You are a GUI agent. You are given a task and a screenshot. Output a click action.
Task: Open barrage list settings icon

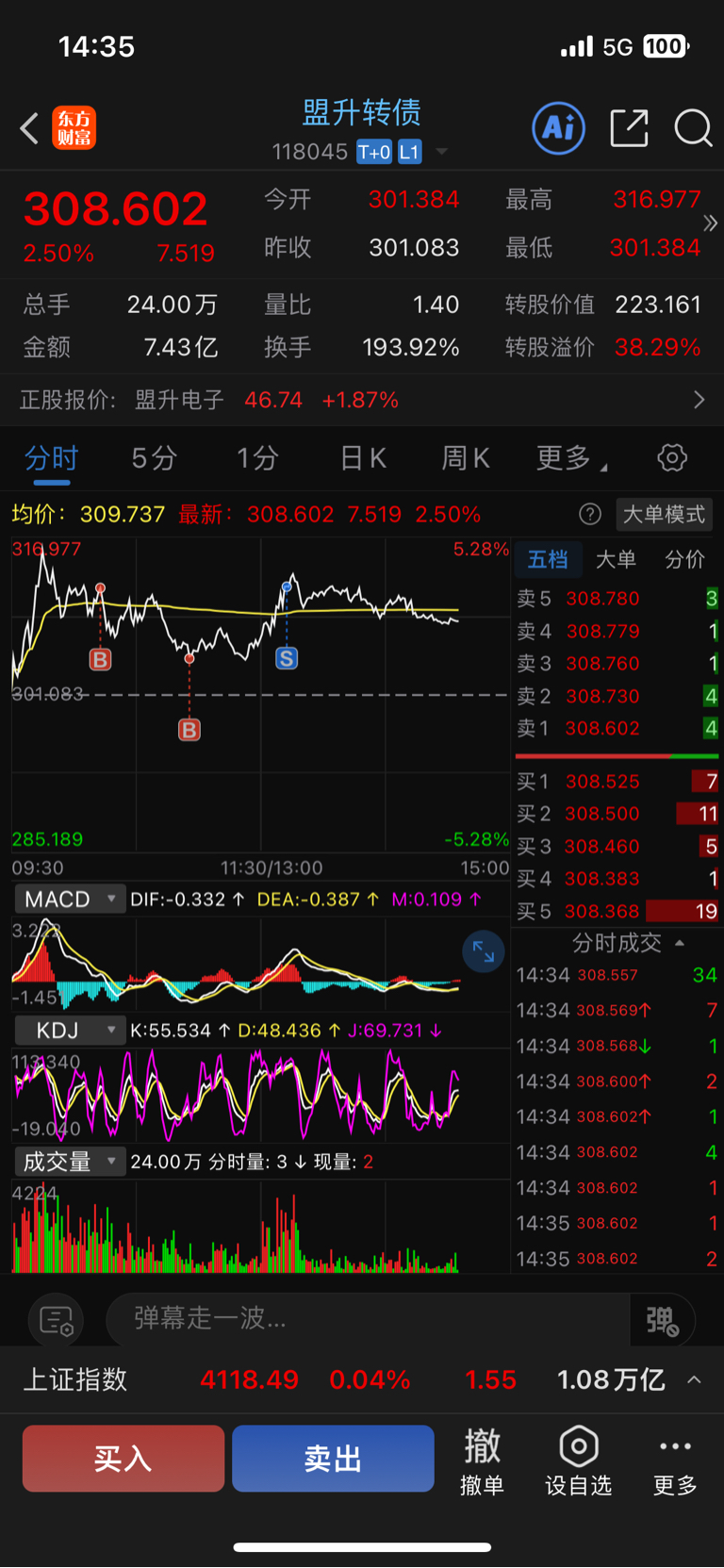[57, 1320]
